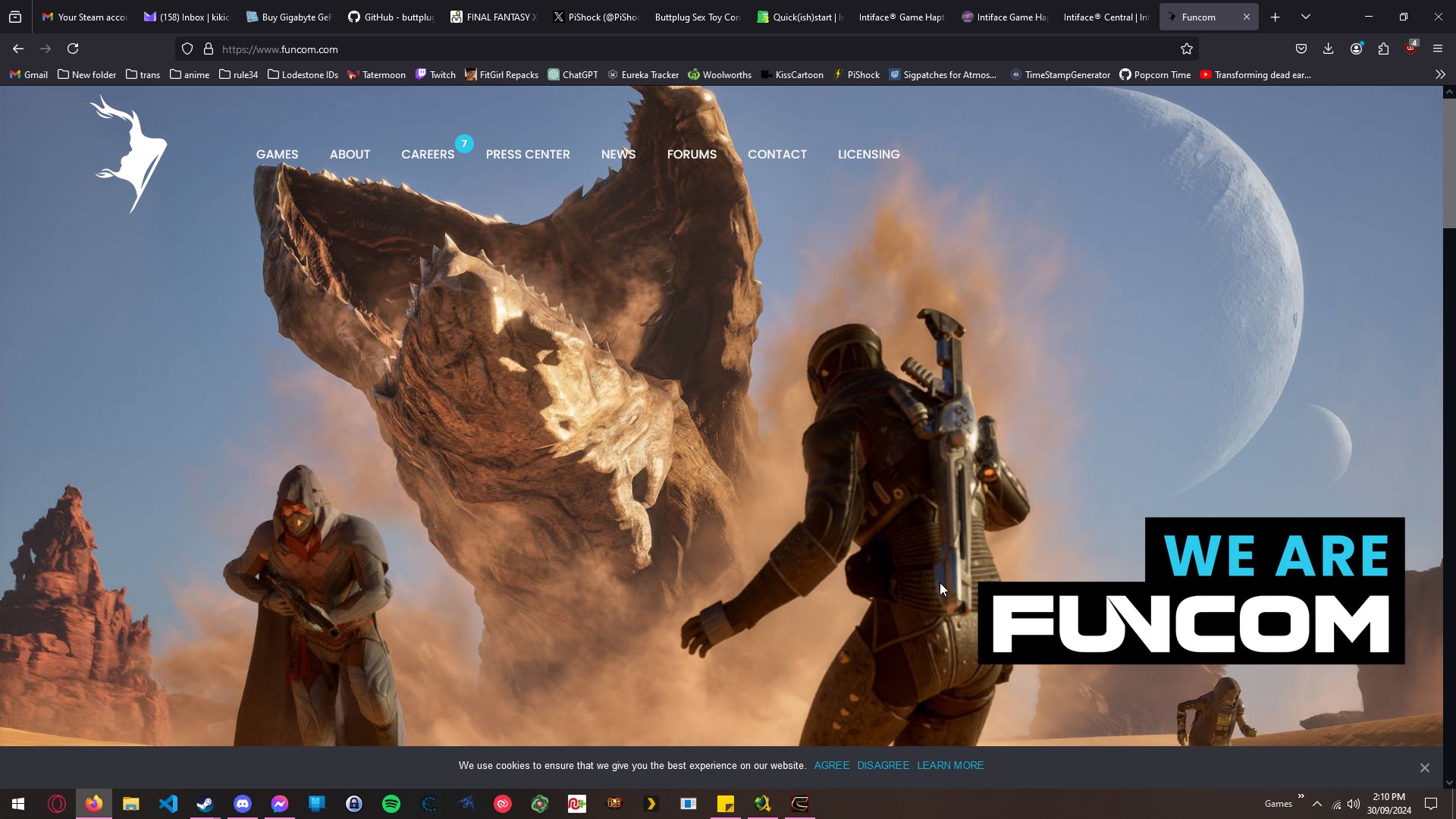
Task: Launch Spotify from the taskbar
Action: click(391, 804)
